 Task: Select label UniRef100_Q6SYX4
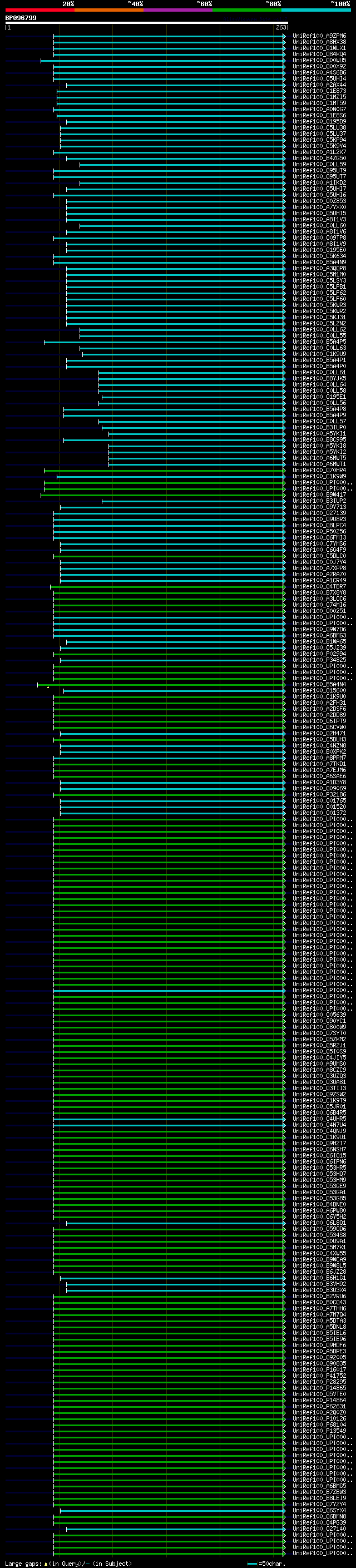[x=319, y=1510]
